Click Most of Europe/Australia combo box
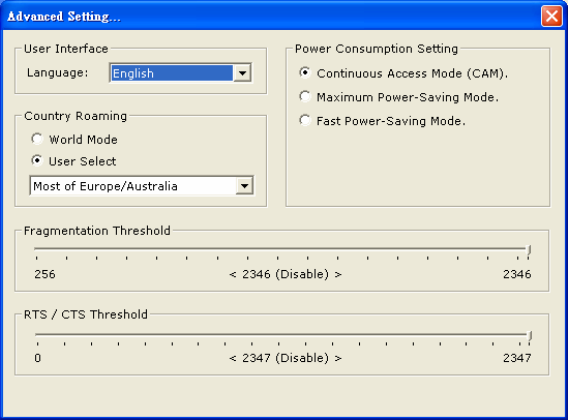 (x=142, y=186)
